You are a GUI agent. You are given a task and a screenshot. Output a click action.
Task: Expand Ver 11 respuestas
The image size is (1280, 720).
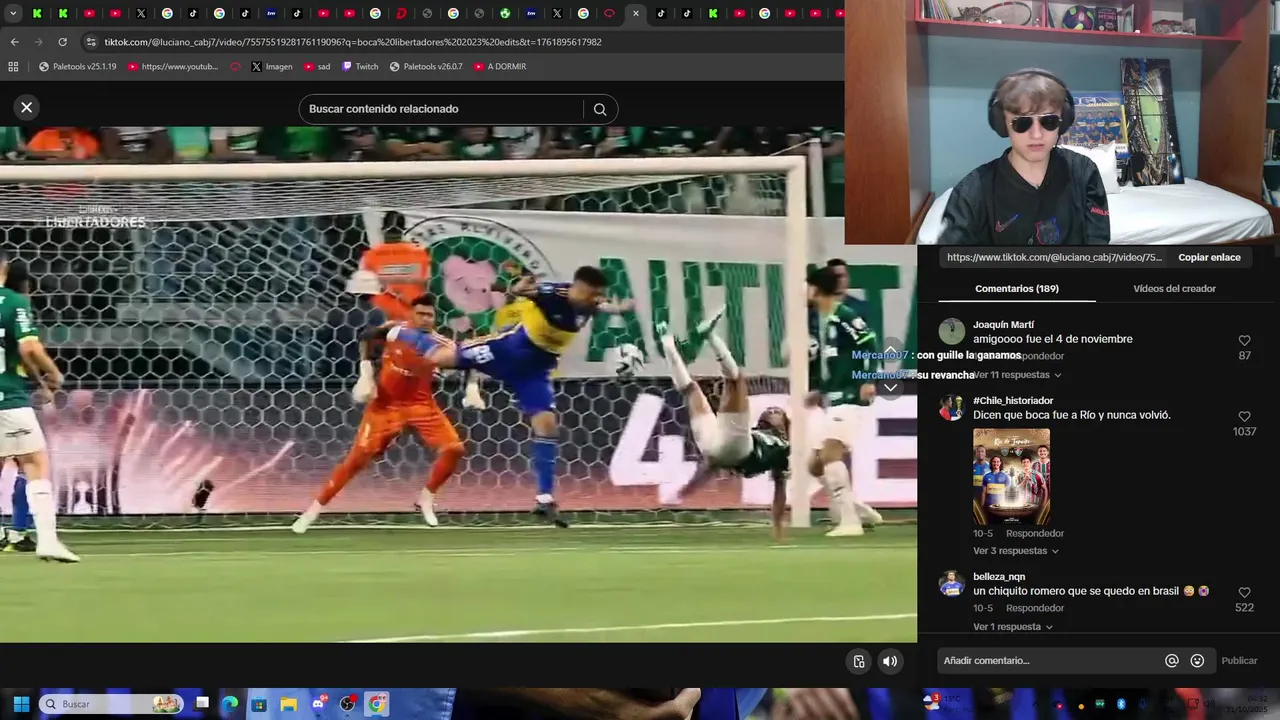(x=1016, y=375)
